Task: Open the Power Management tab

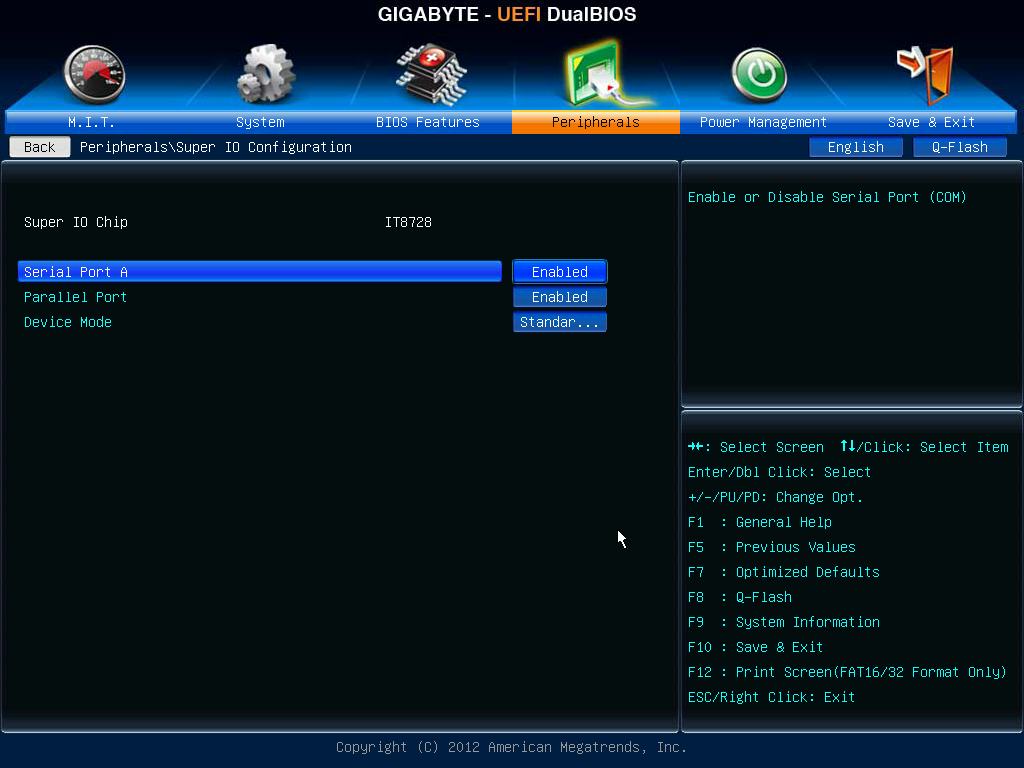Action: (x=763, y=122)
